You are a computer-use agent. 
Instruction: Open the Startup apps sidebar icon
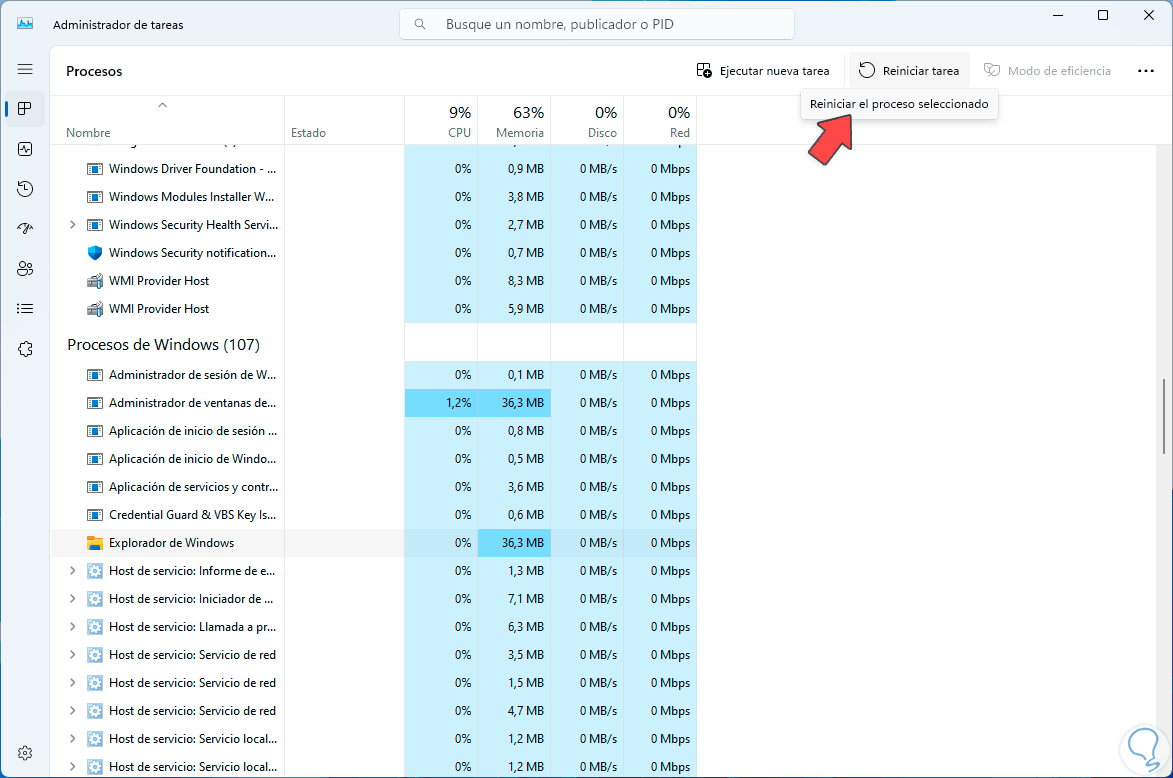click(x=25, y=229)
